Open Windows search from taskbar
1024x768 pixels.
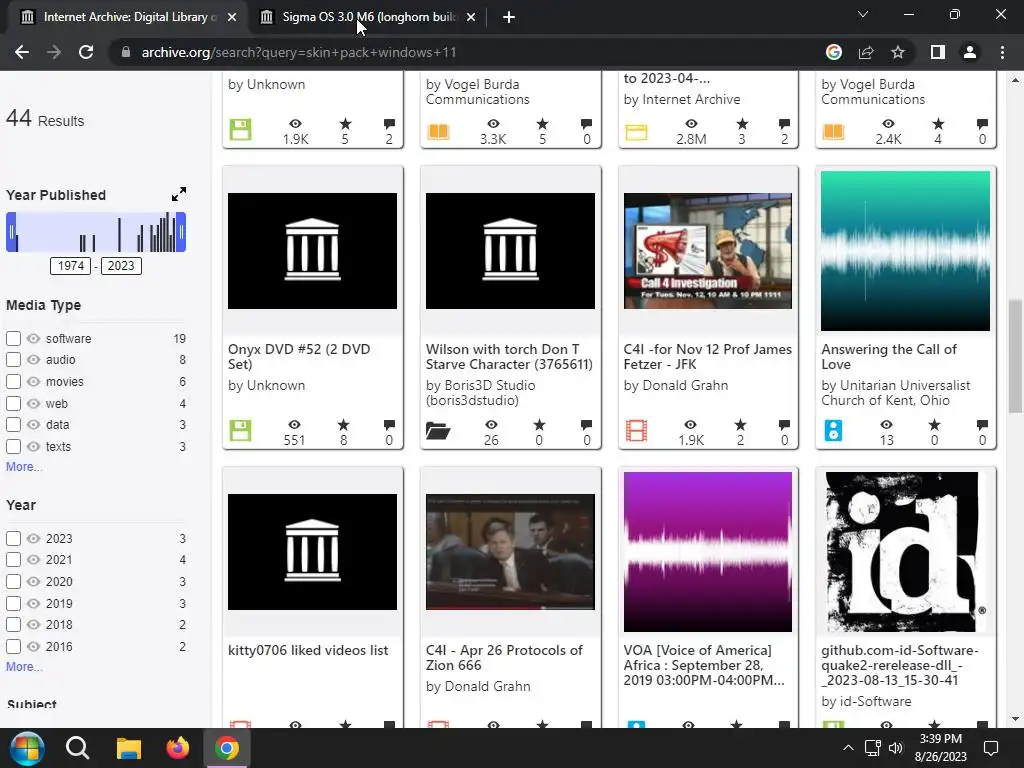77,748
